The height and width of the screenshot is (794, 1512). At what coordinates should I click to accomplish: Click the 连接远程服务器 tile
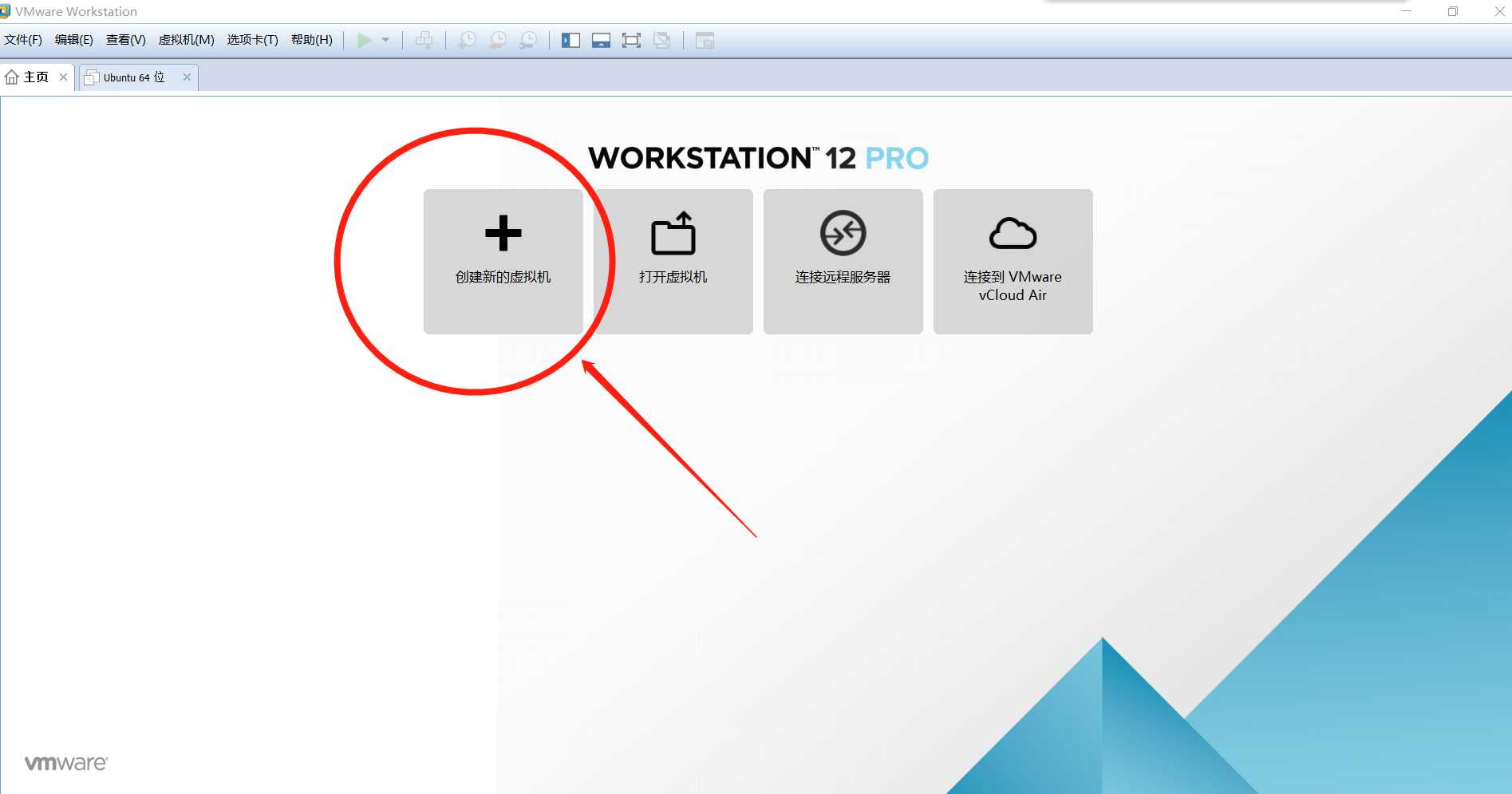(843, 262)
